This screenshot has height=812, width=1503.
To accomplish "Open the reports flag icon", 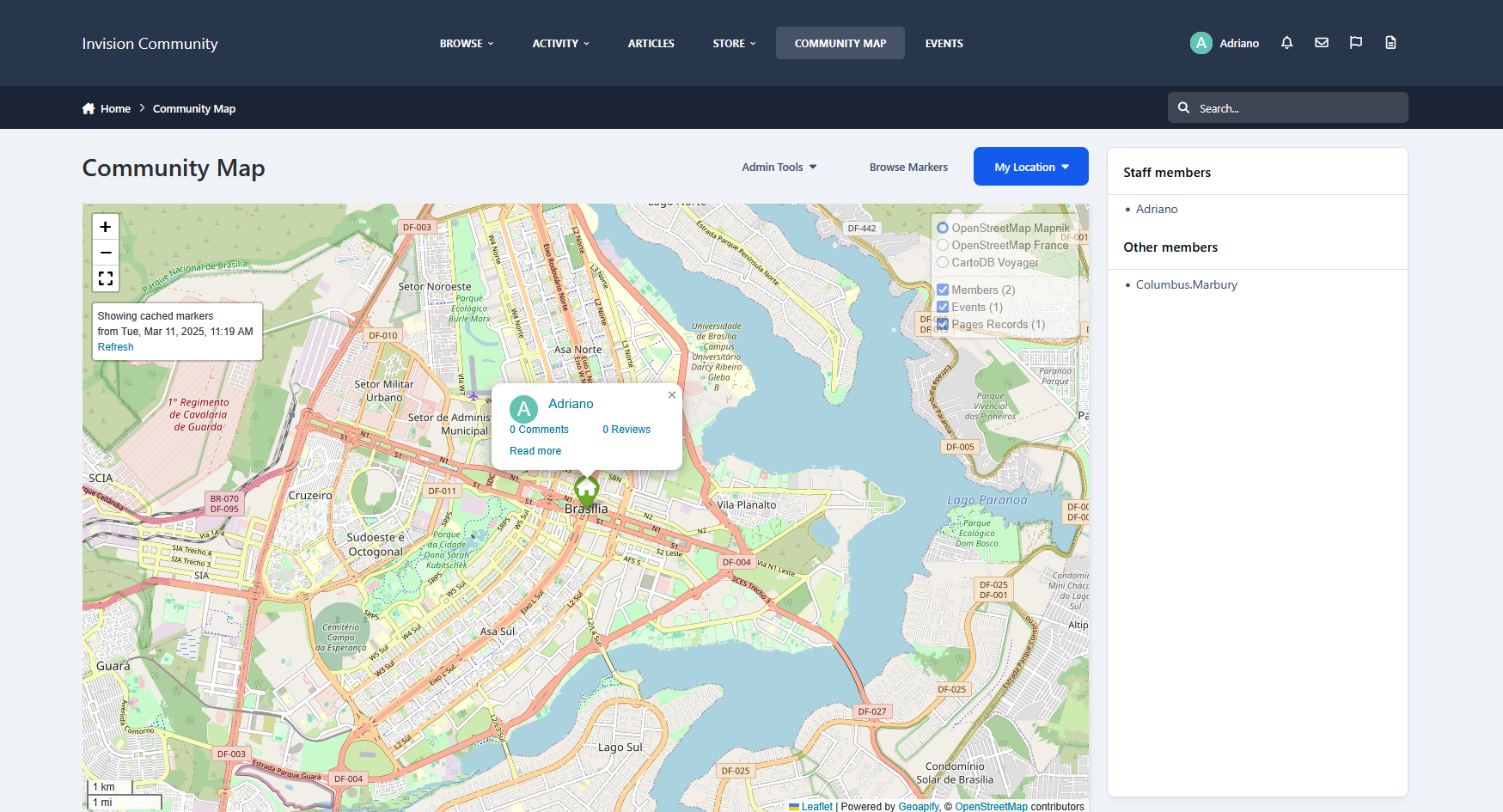I will coord(1356,43).
